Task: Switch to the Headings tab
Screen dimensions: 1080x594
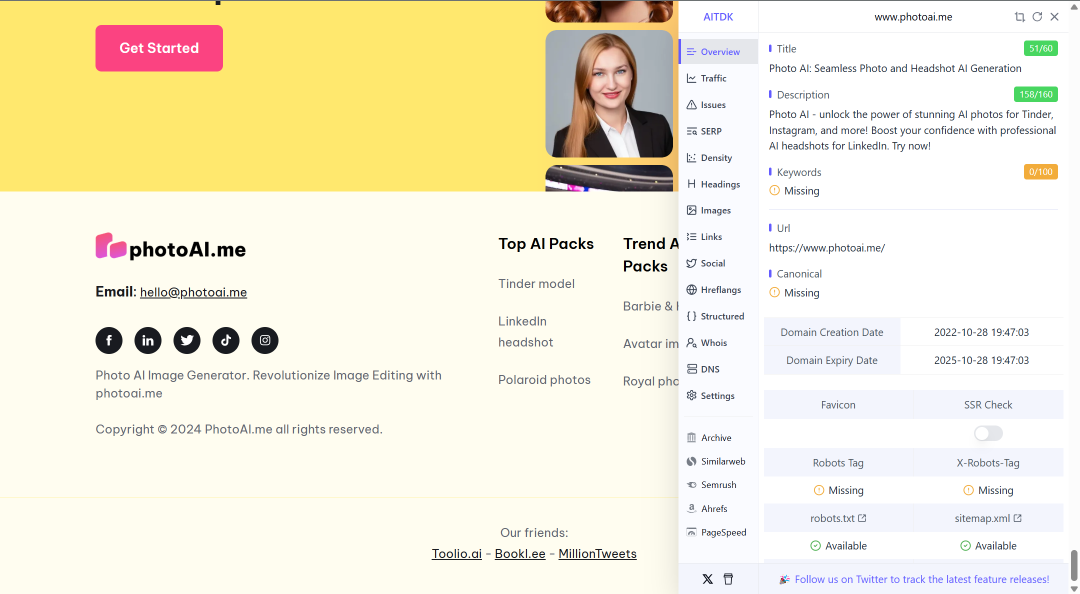Action: pyautogui.click(x=718, y=184)
